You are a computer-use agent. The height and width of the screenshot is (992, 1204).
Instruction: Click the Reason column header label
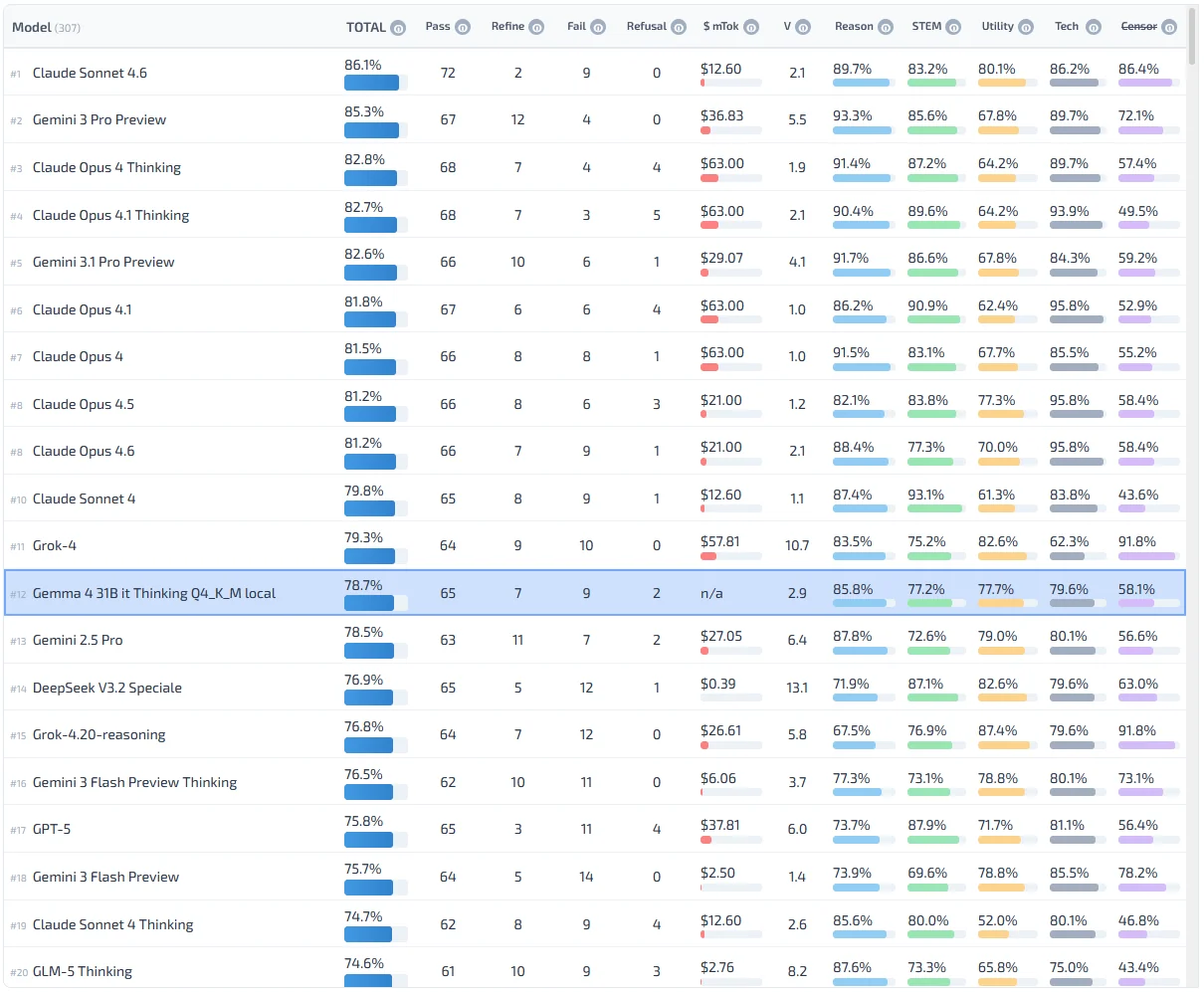coord(854,26)
